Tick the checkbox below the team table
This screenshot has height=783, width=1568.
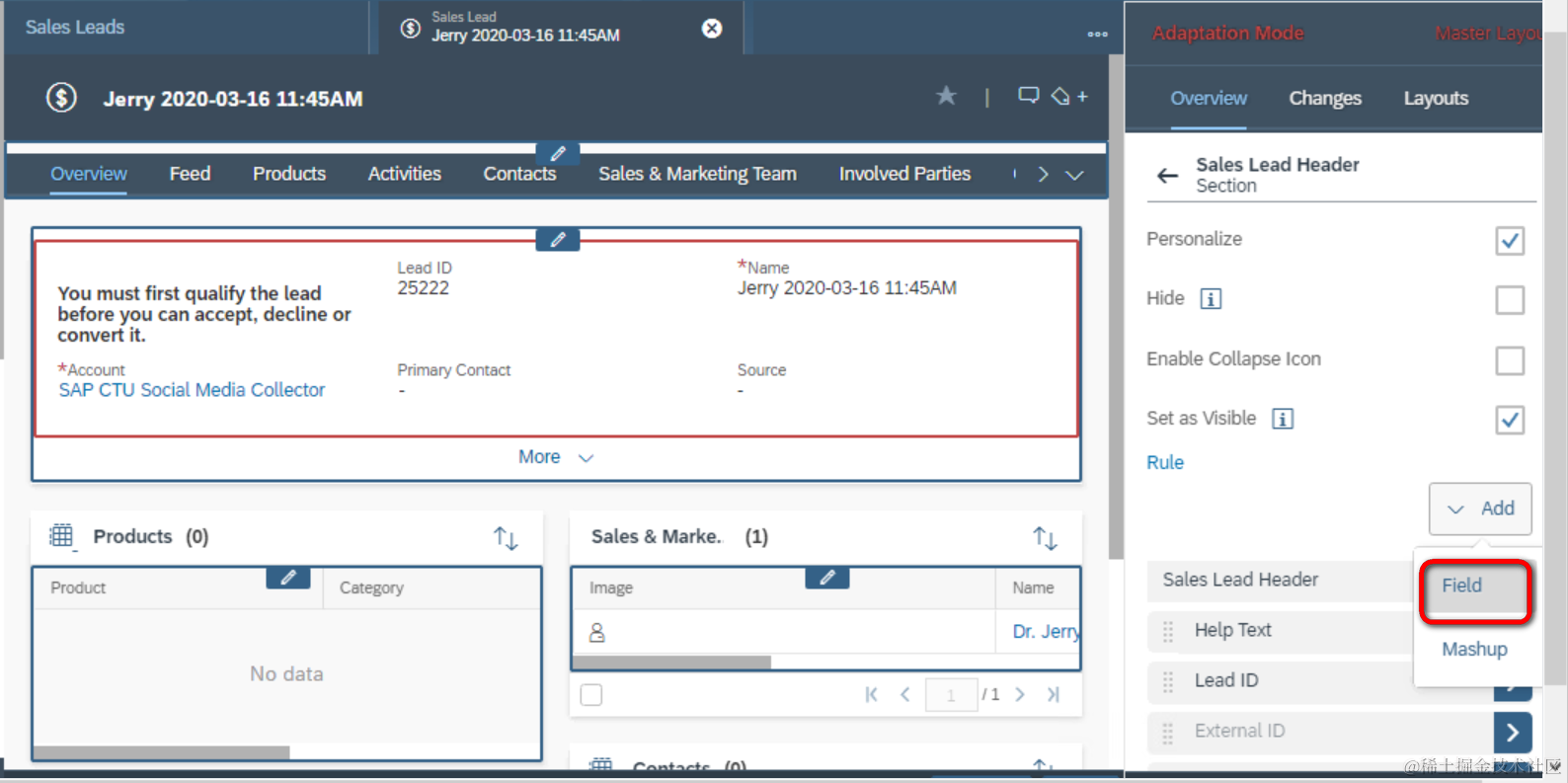[x=591, y=695]
